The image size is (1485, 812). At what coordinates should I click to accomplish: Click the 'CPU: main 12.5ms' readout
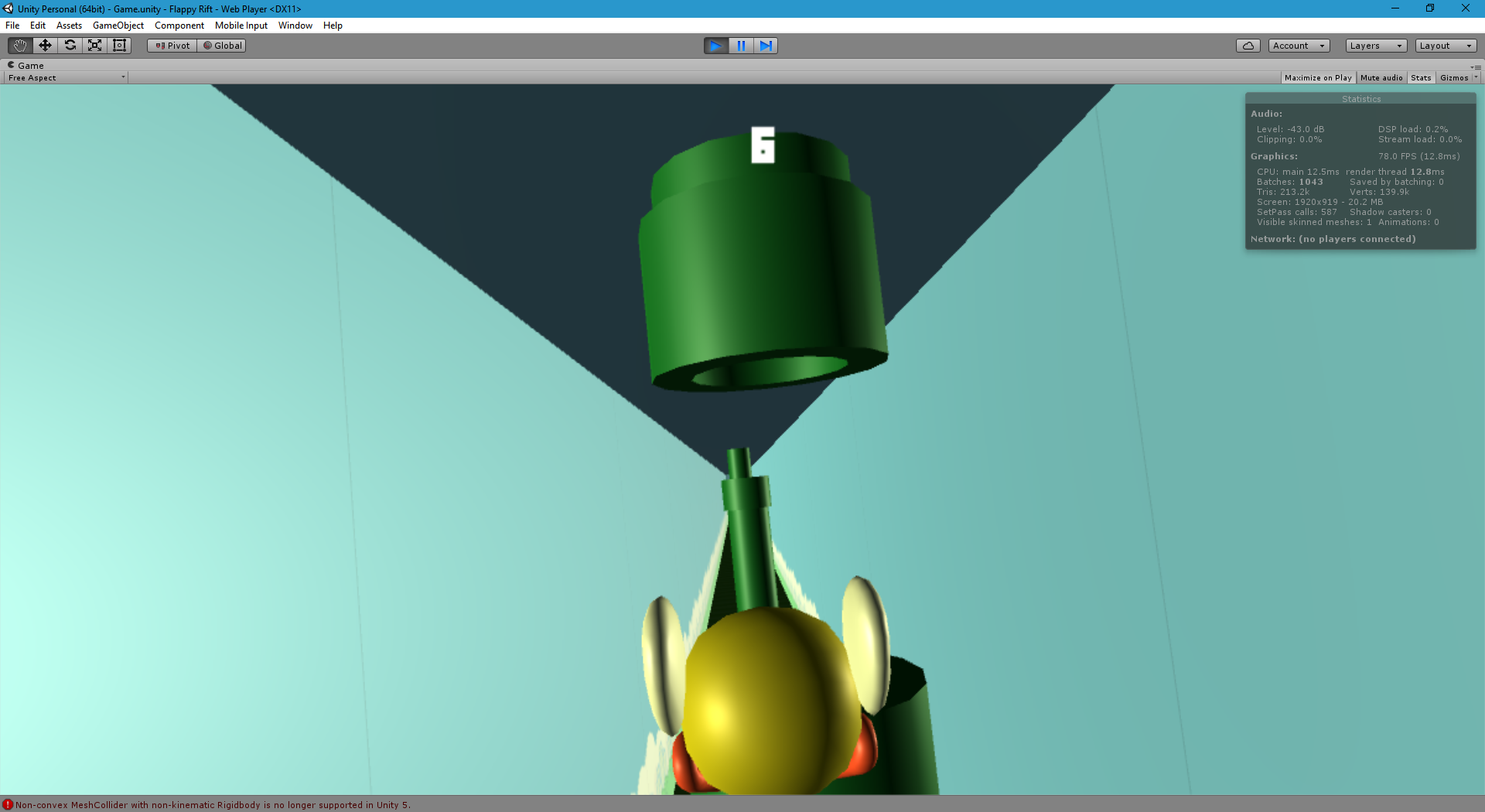click(1298, 172)
